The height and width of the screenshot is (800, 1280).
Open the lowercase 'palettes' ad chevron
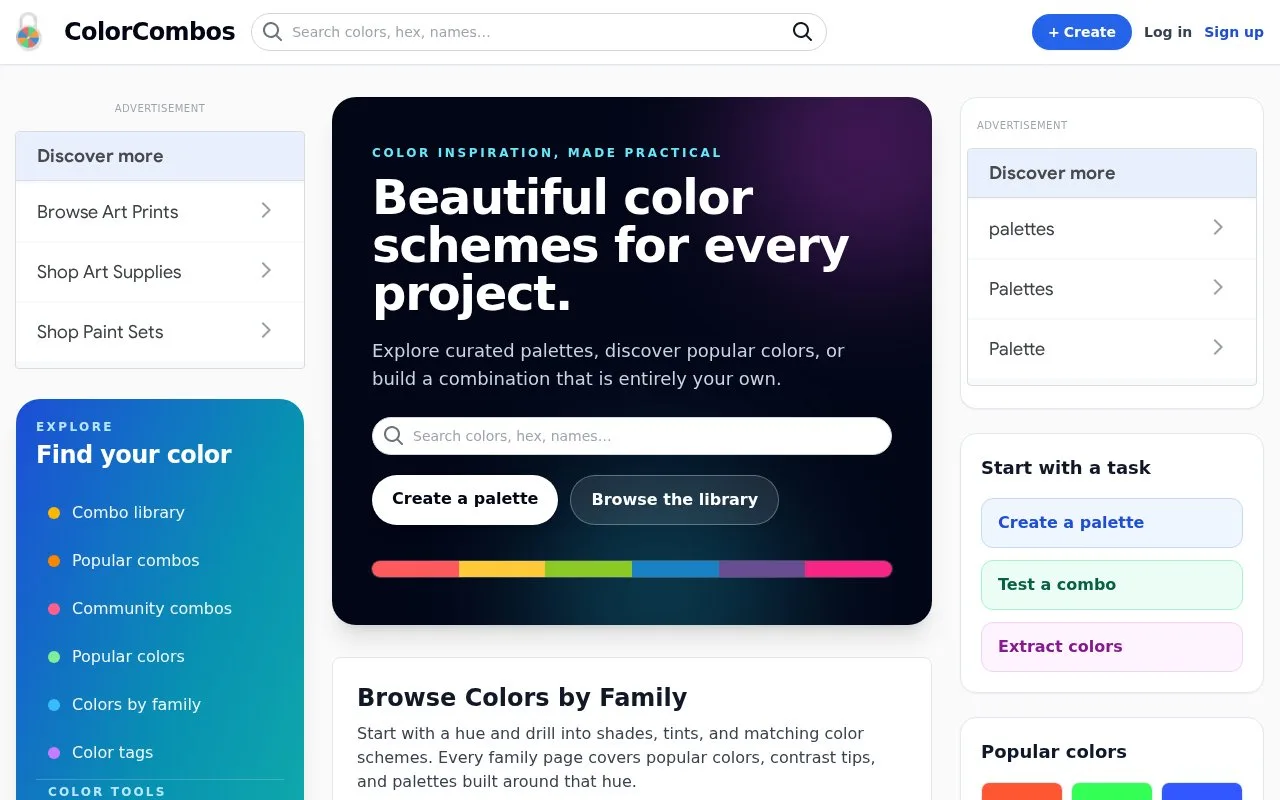tap(1218, 227)
